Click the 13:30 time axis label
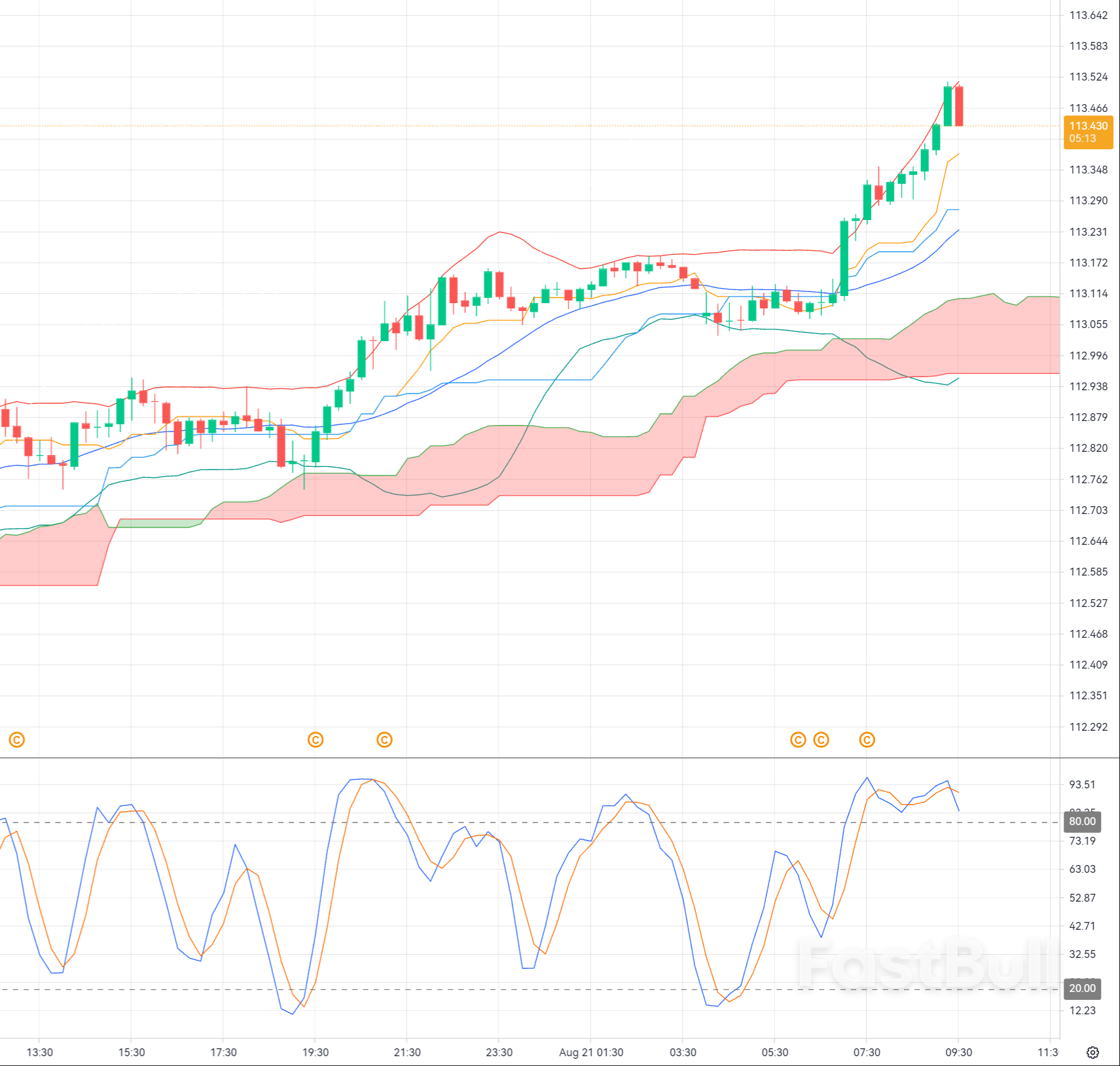The image size is (1120, 1066). 39,1052
